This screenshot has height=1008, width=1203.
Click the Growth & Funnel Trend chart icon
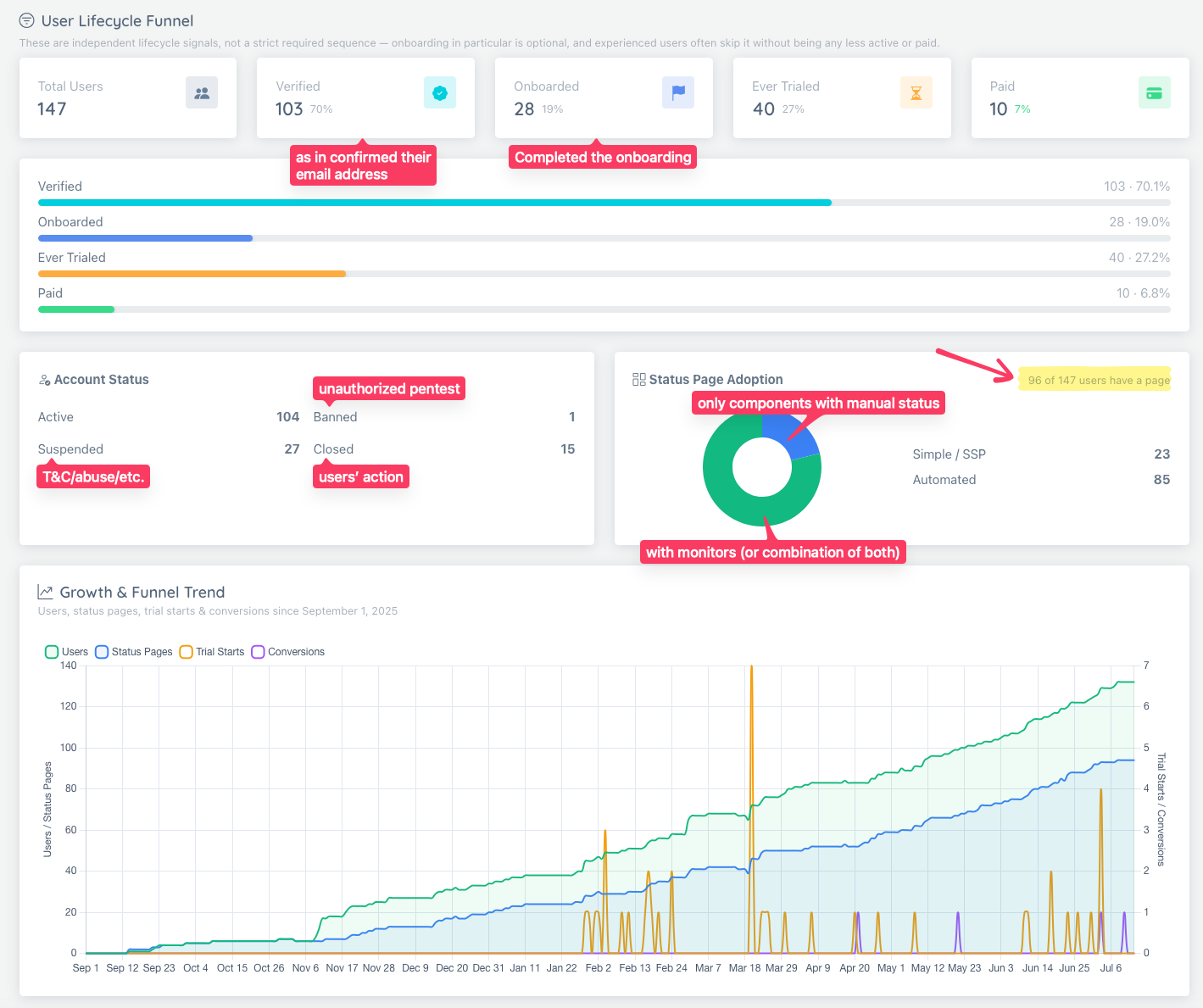click(46, 592)
